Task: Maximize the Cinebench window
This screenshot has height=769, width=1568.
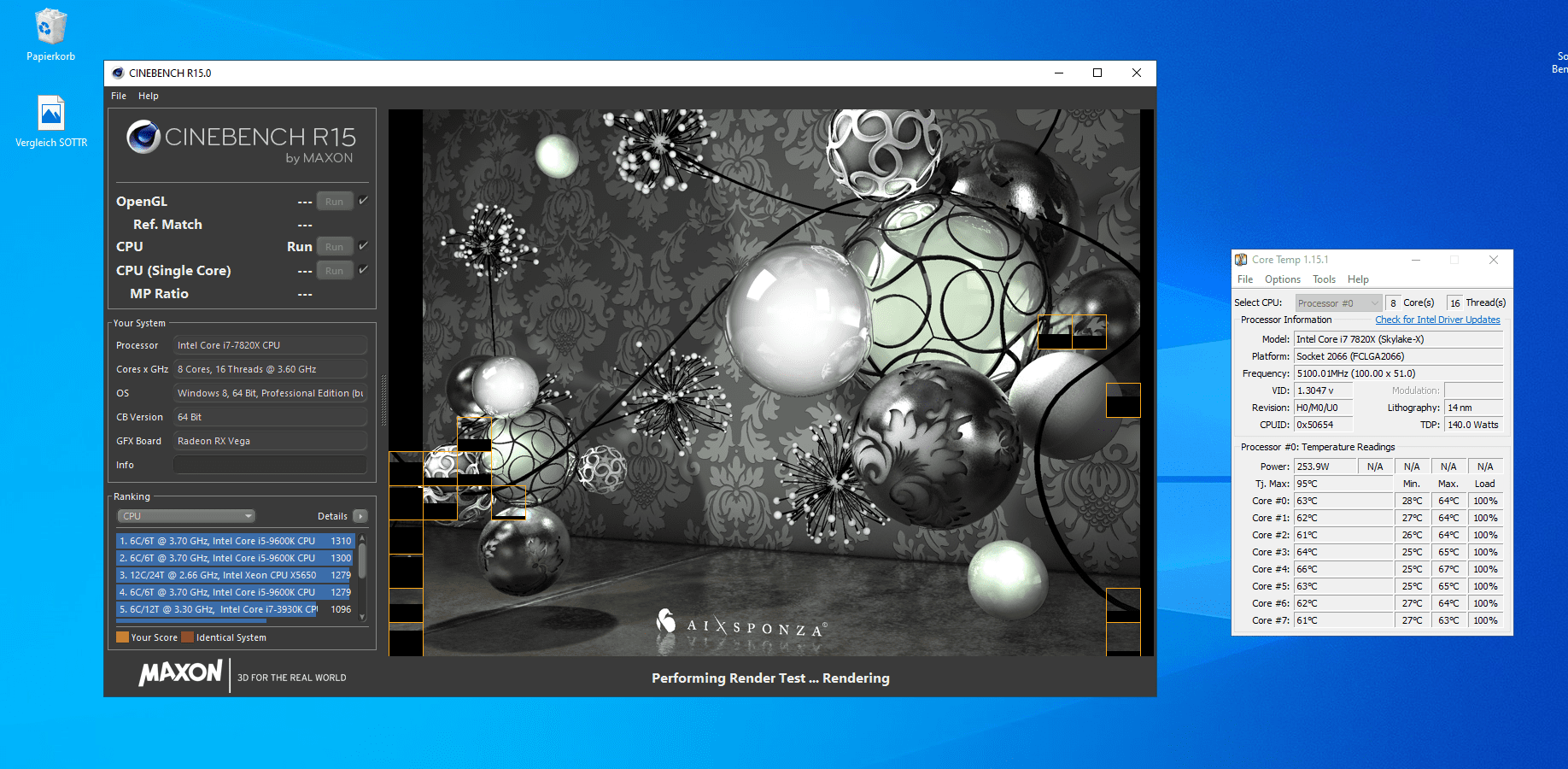Action: [x=1097, y=73]
